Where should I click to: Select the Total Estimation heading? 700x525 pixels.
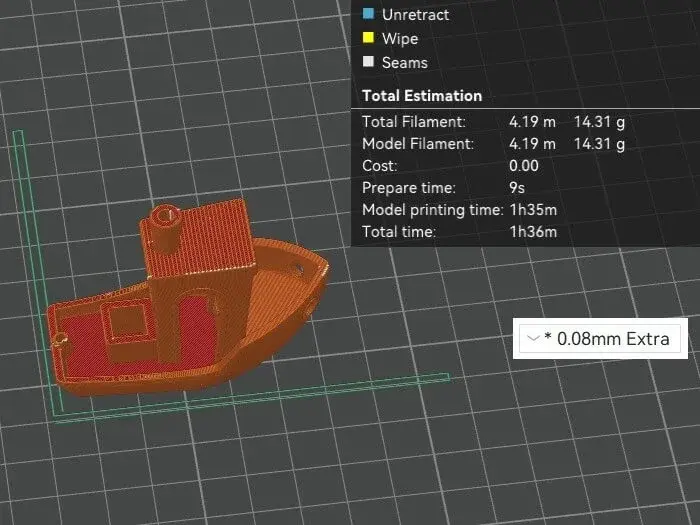pos(422,96)
